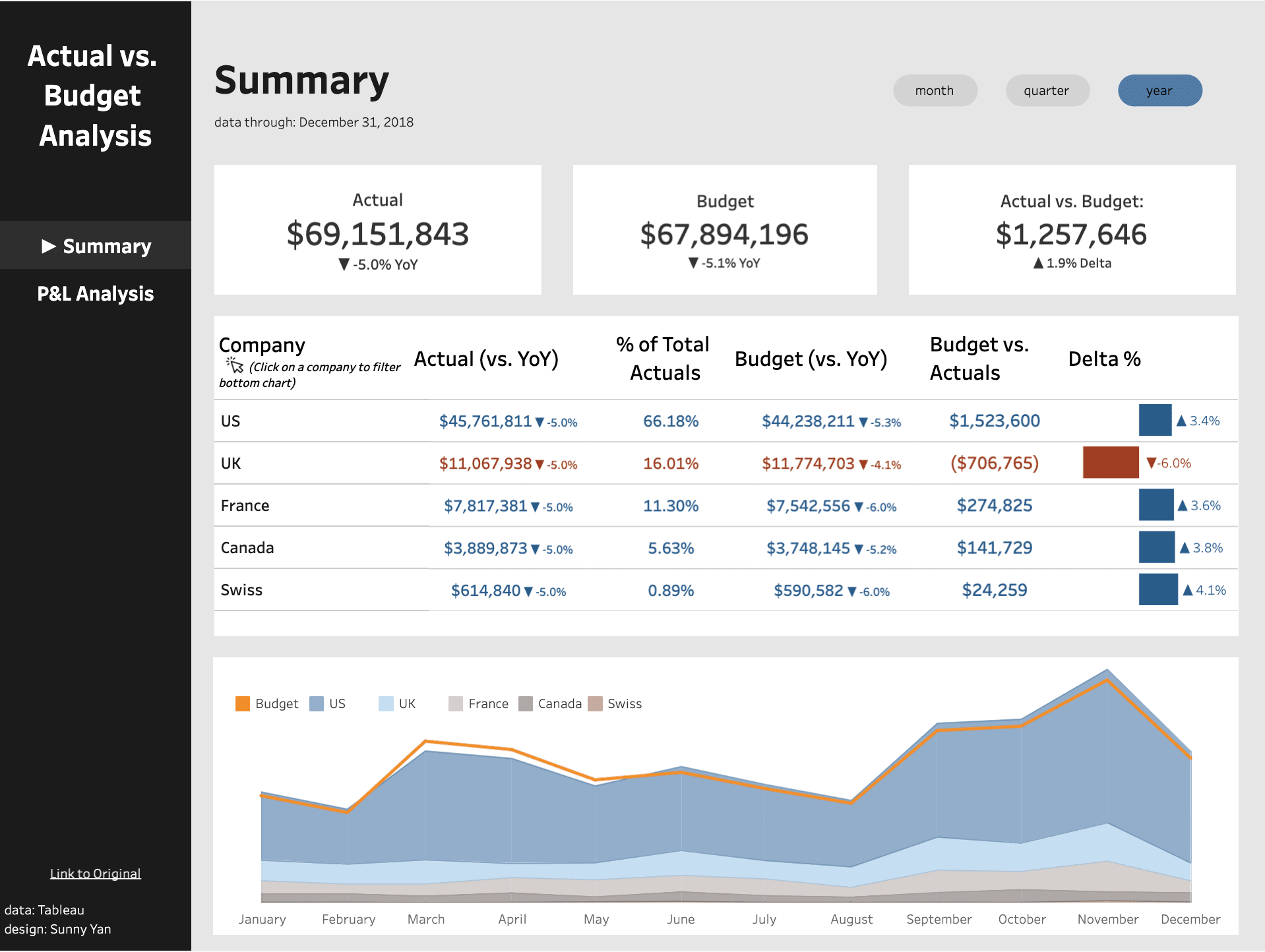Click the Swiss delta up-arrow 4.1% marker

[x=1188, y=590]
